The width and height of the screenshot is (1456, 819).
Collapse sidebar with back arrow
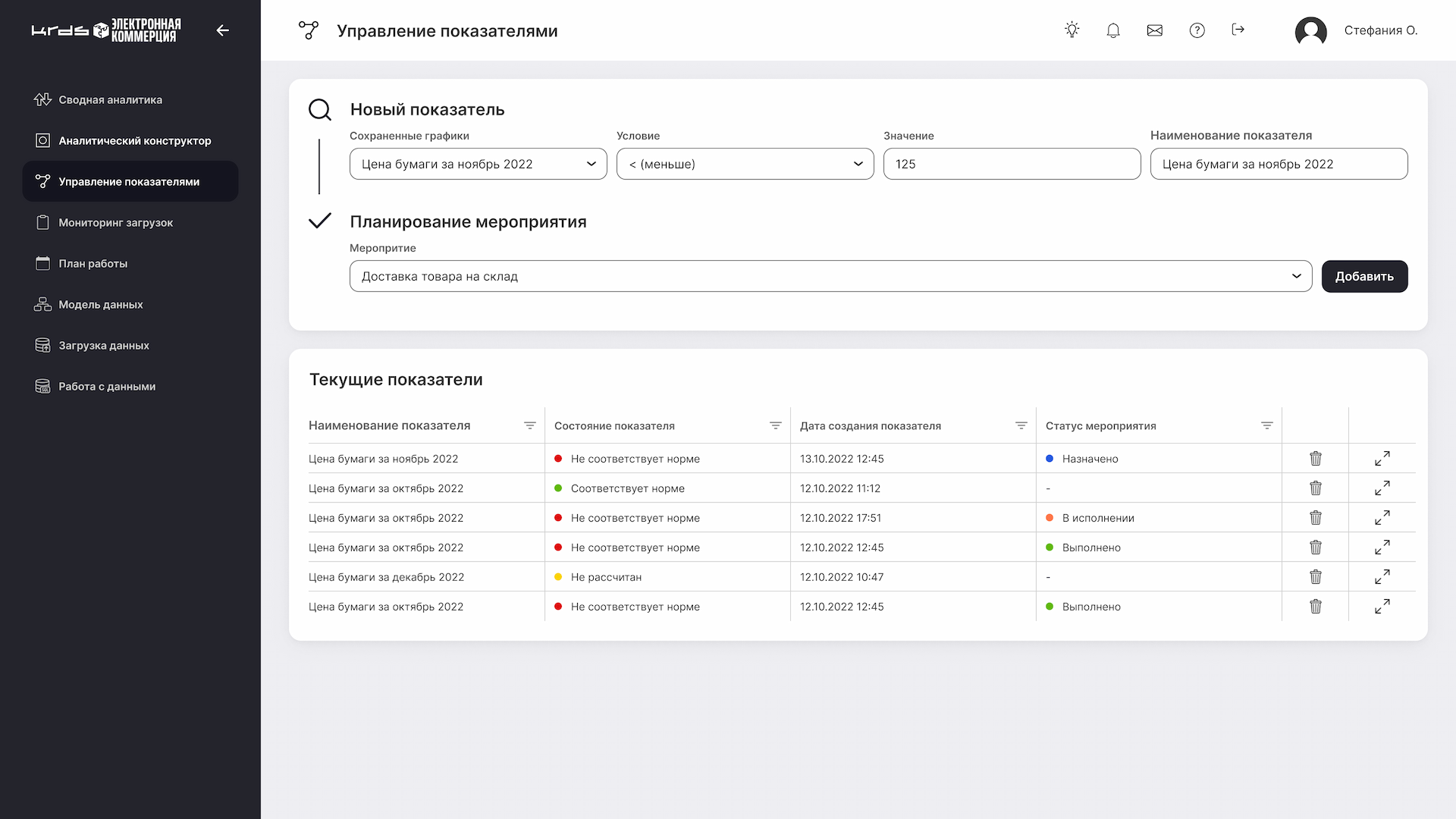click(x=222, y=30)
